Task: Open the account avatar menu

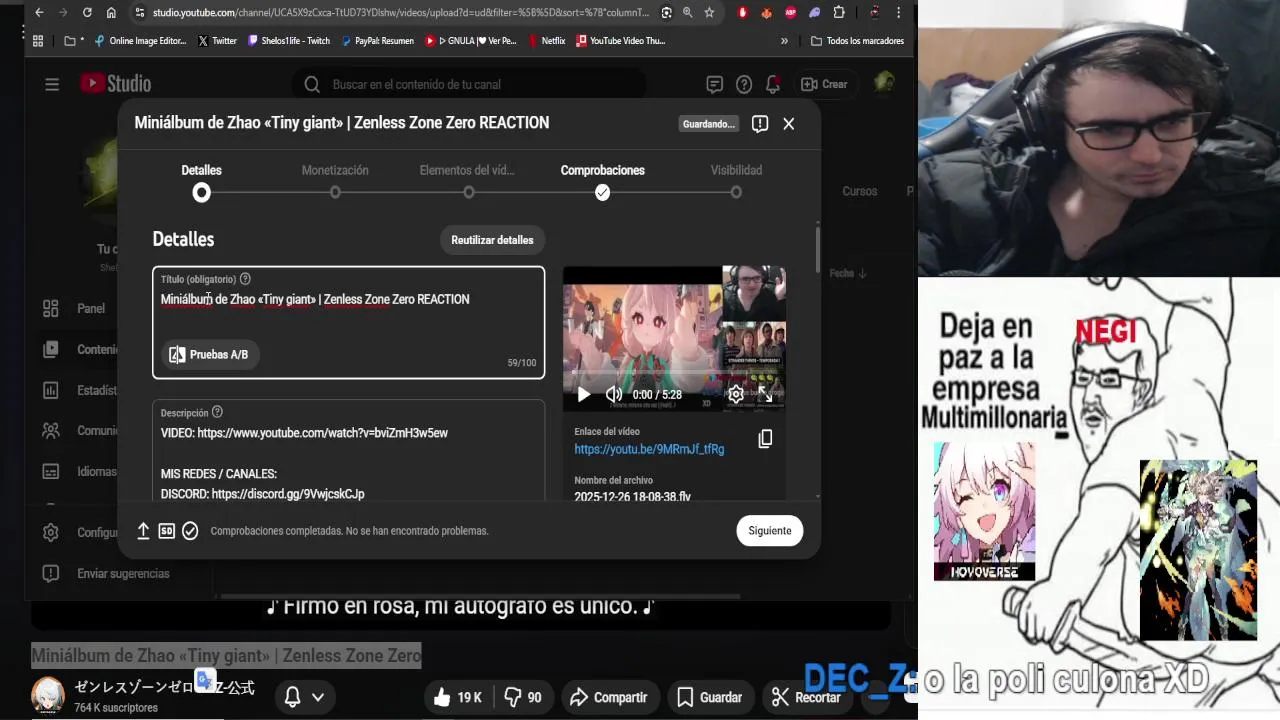Action: point(884,83)
